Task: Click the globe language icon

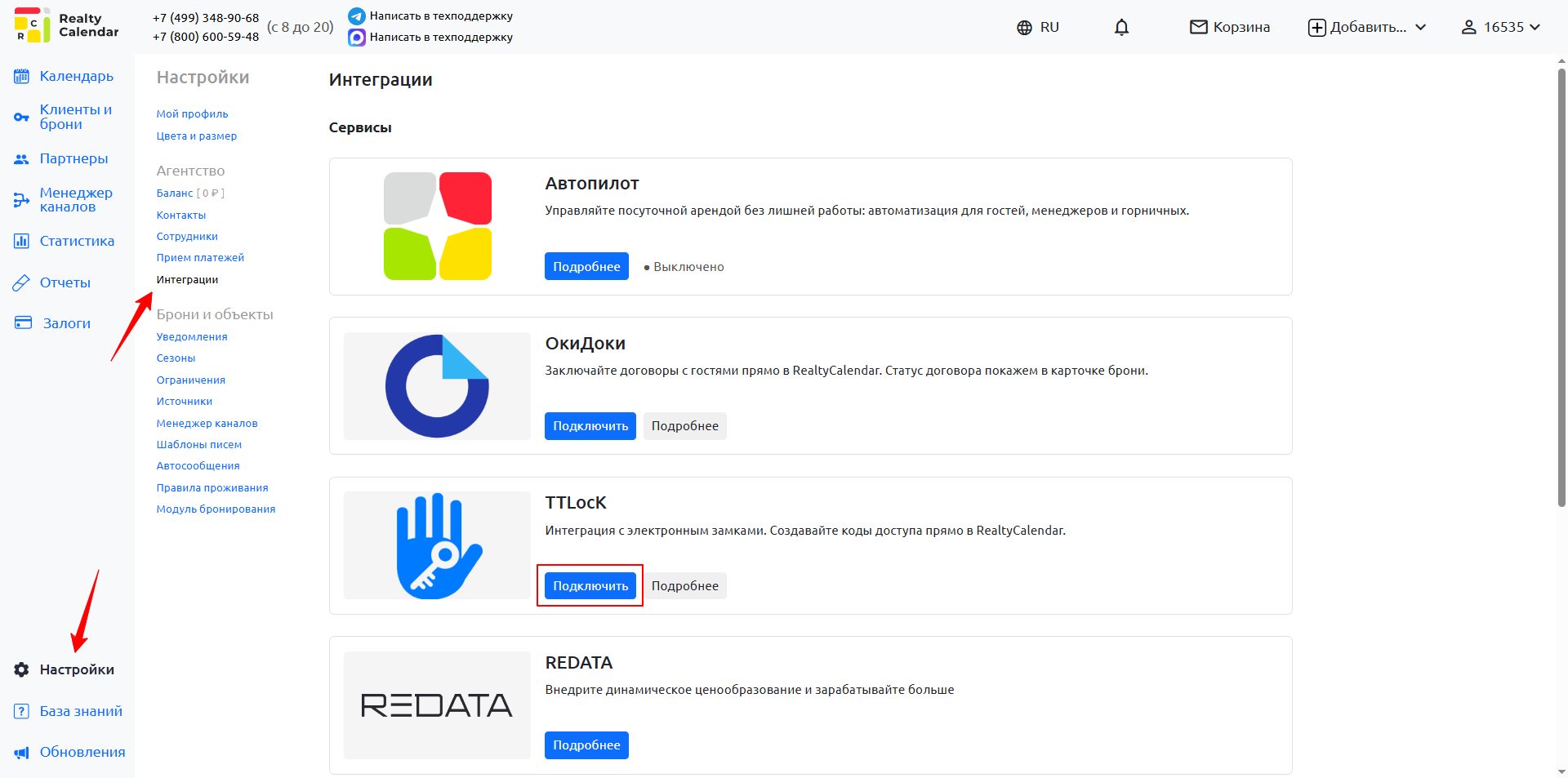Action: (1024, 28)
